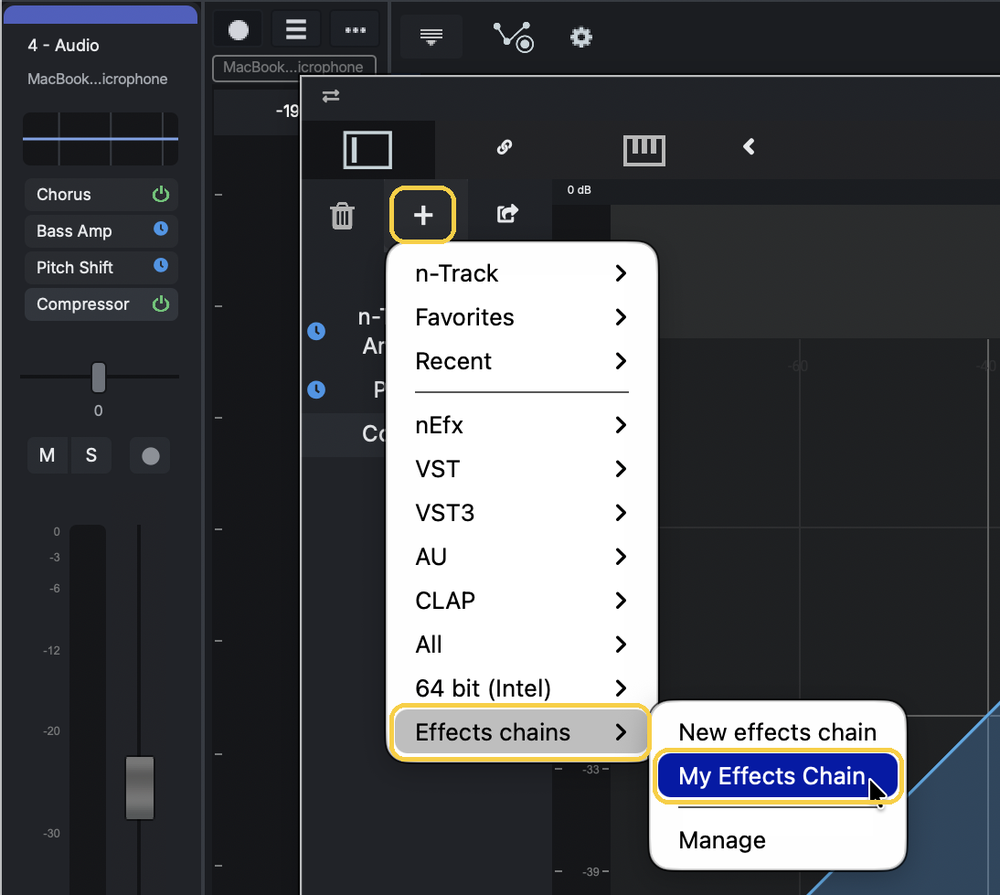
Task: Open the Effects chains menu item
Action: click(x=521, y=732)
